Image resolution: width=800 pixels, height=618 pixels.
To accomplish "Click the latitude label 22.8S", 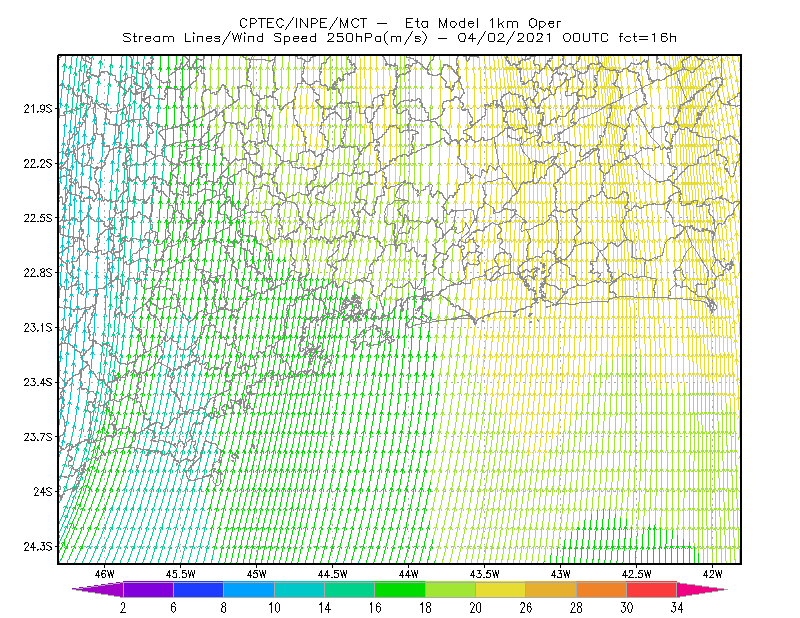I will pyautogui.click(x=38, y=273).
